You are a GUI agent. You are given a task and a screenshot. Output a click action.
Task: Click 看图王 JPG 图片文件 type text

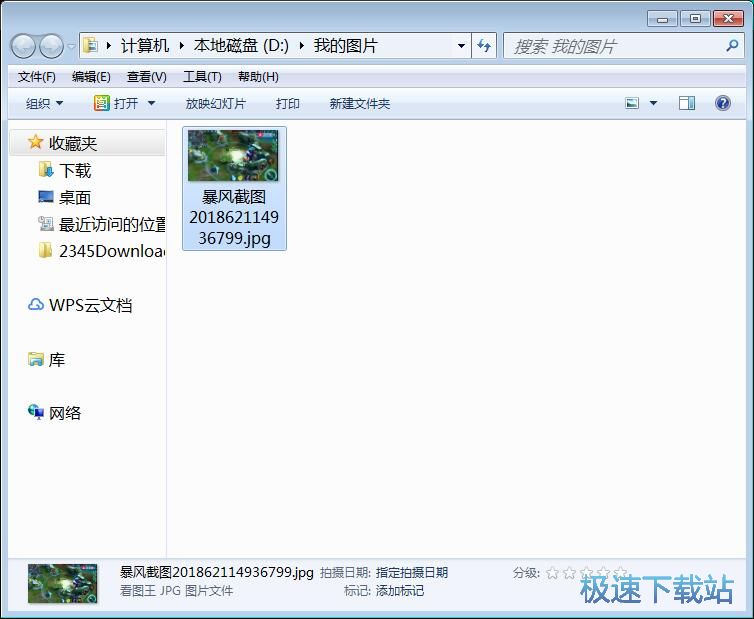point(176,591)
